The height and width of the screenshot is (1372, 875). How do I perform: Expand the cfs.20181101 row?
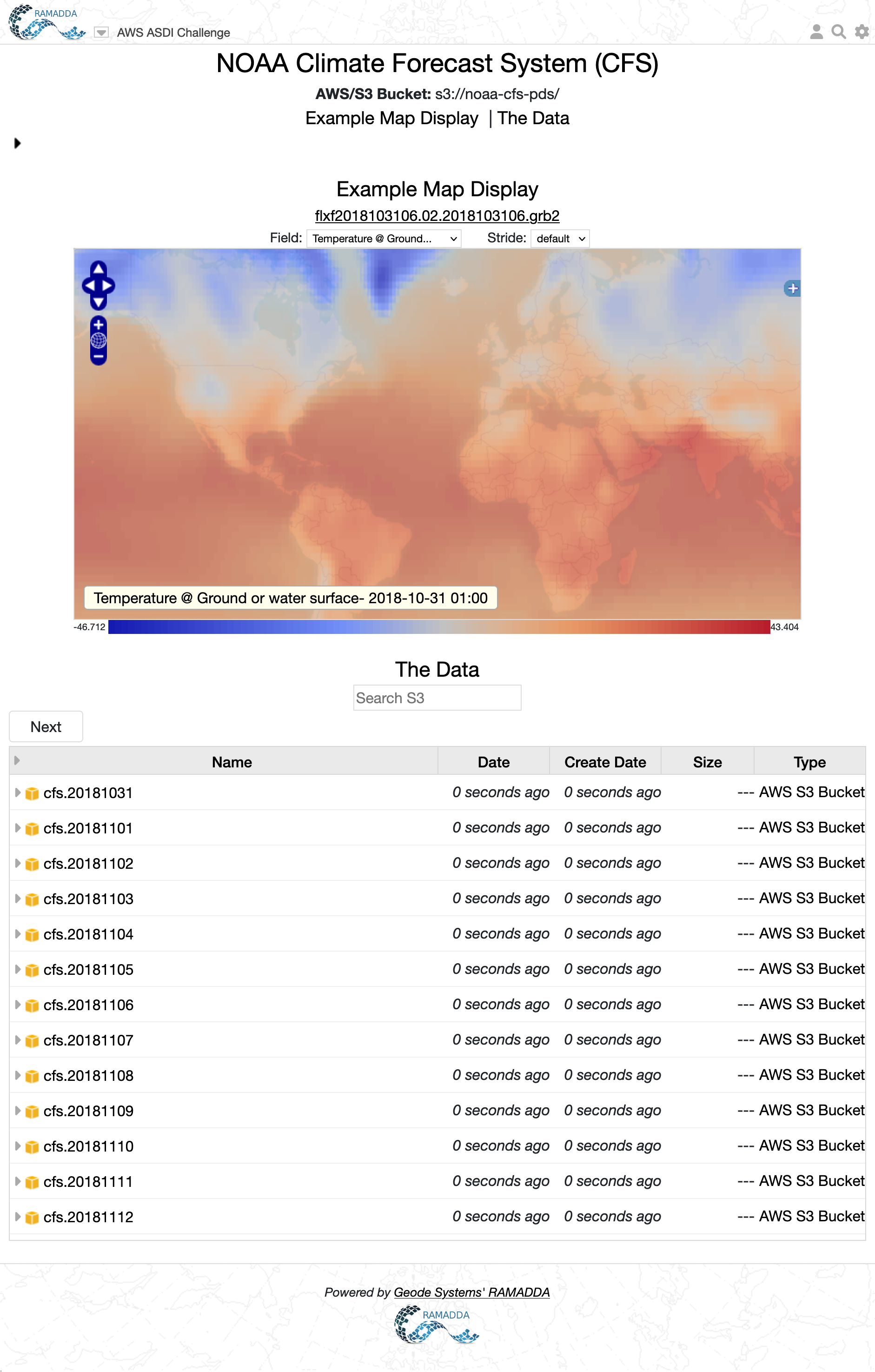coord(18,828)
